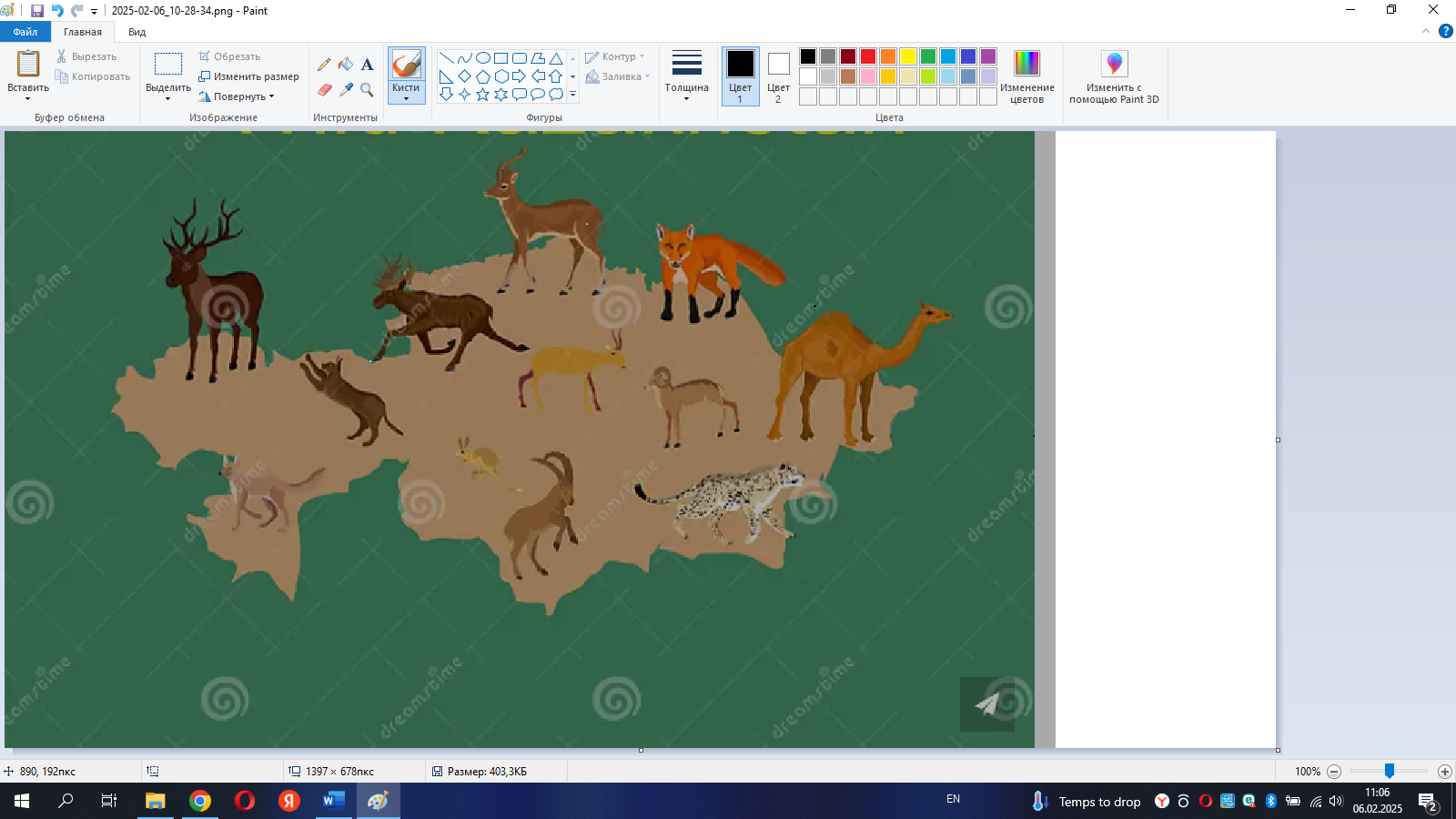Activate Цвет 1 foreground color
Screen dimensions: 1456x819
(741, 76)
